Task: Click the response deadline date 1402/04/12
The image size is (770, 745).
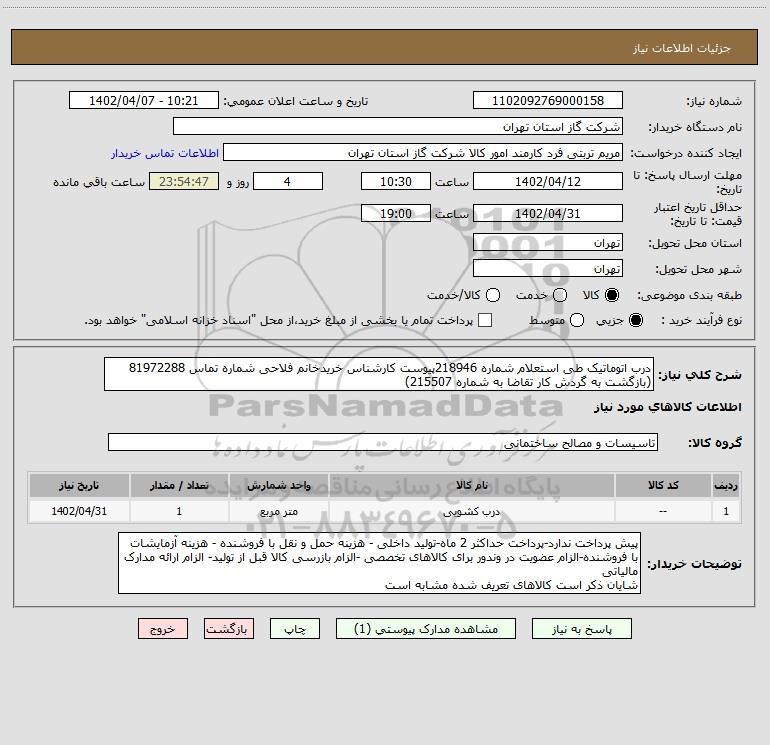Action: [548, 181]
